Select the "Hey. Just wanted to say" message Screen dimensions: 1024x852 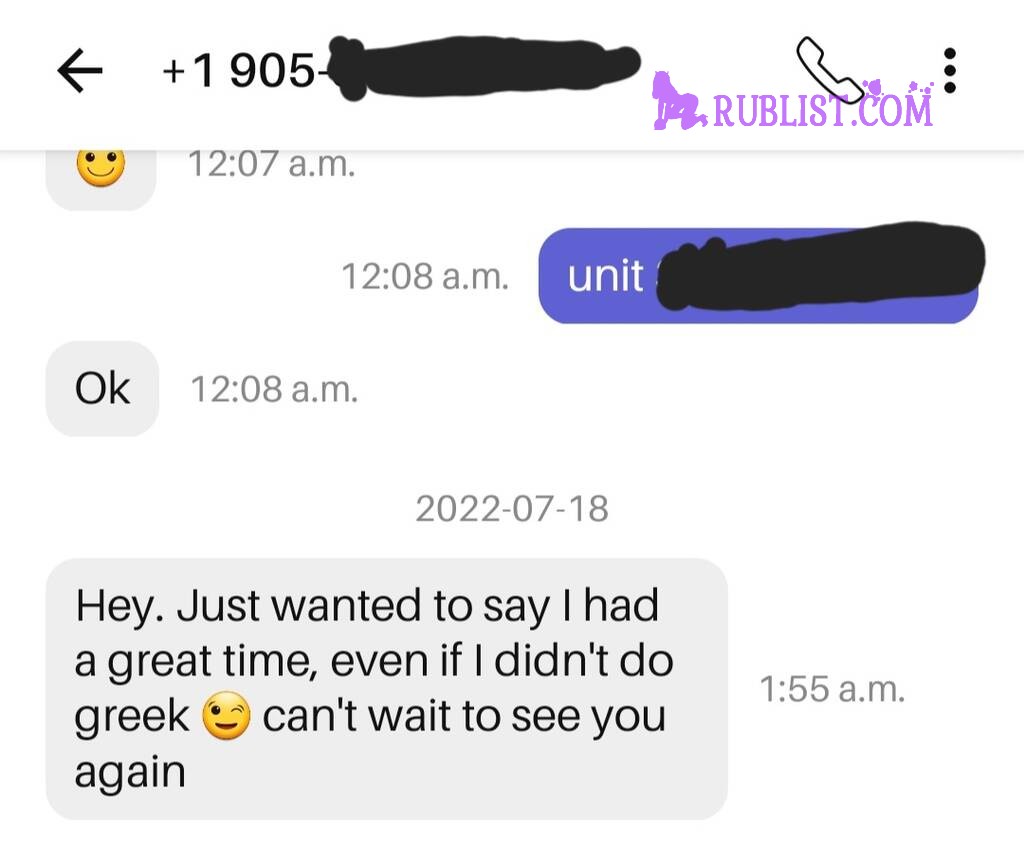pyautogui.click(x=387, y=689)
